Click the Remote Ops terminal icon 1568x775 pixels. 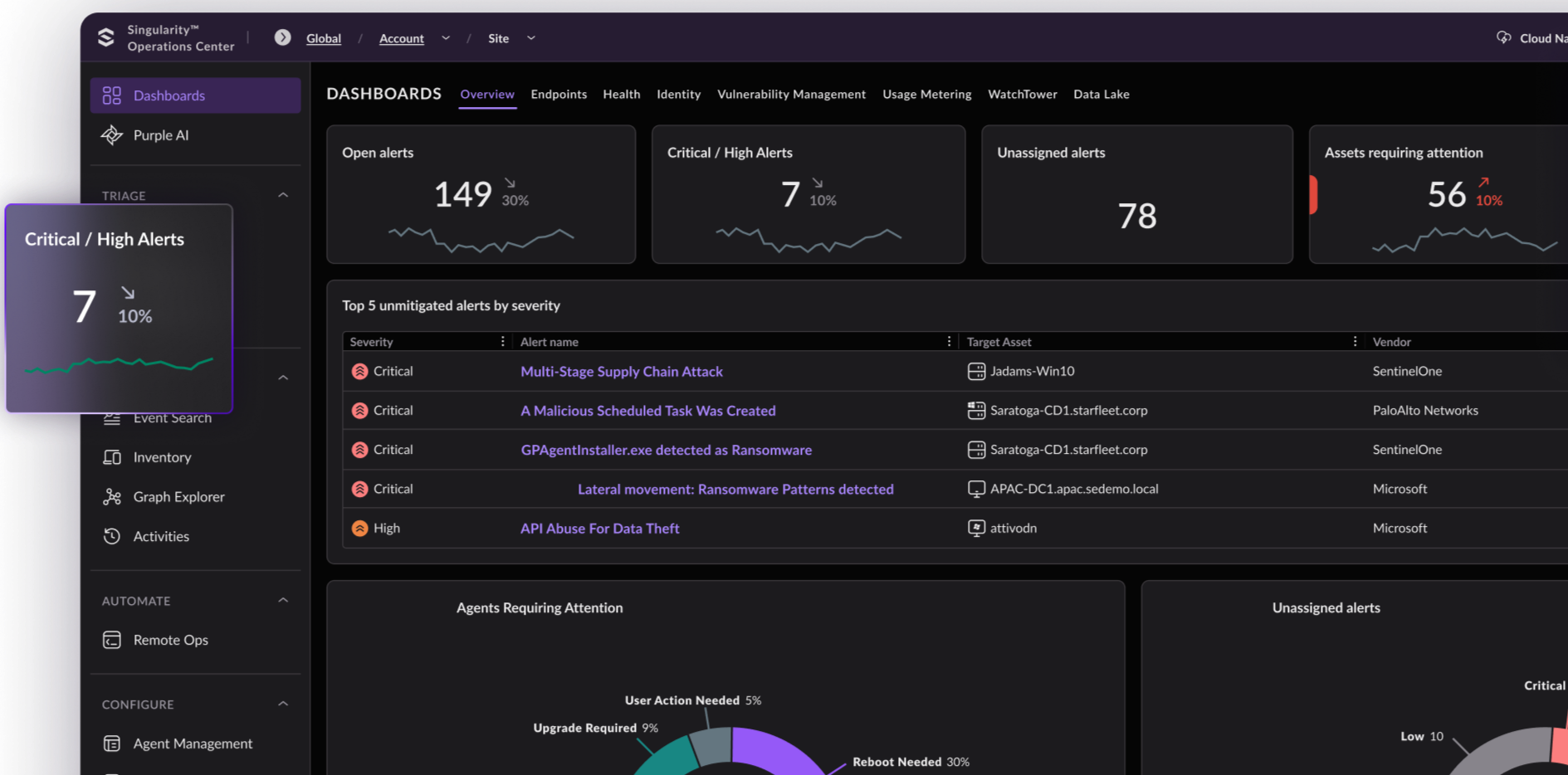click(112, 640)
